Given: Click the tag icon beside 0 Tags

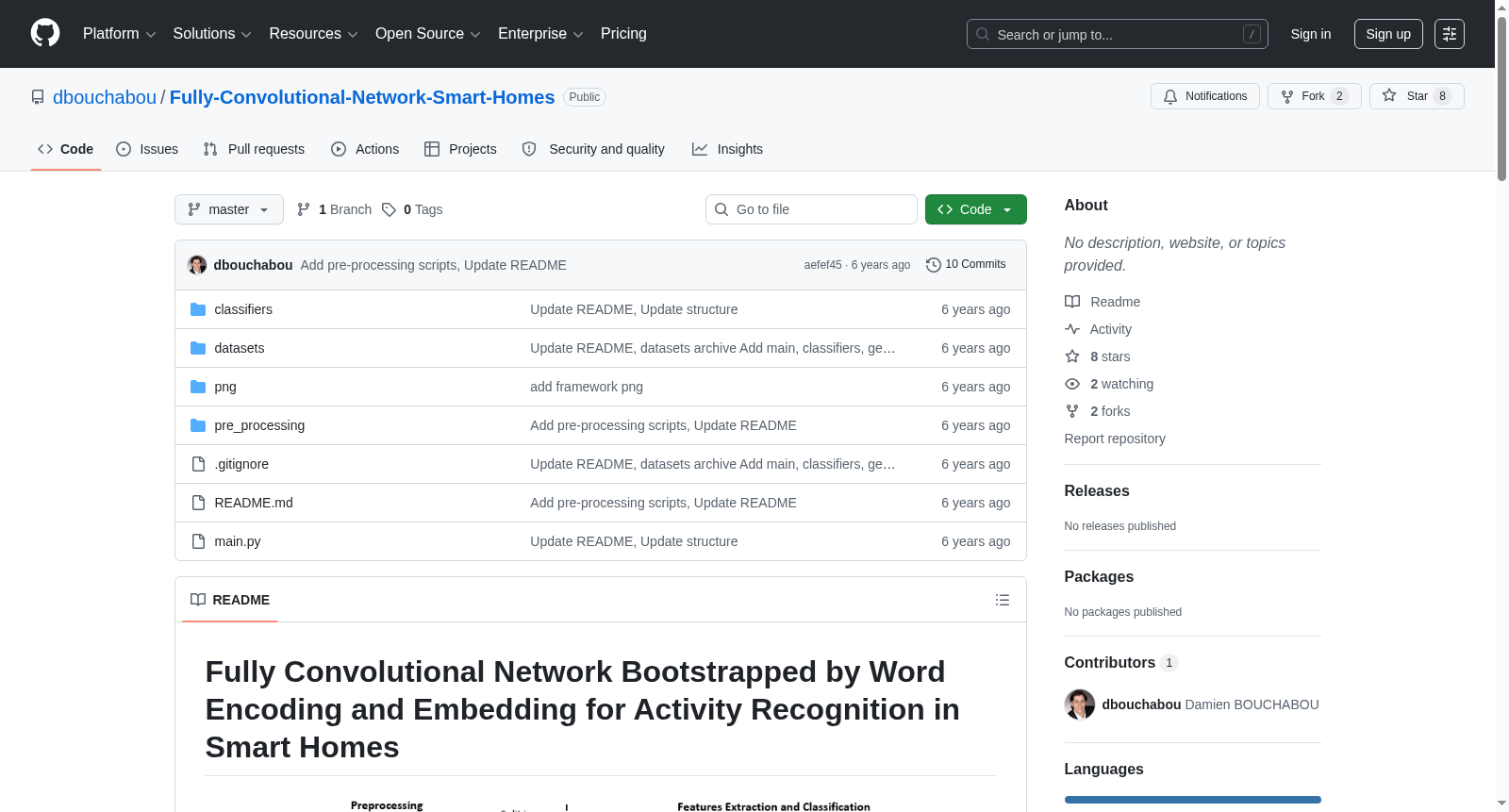Looking at the screenshot, I should pyautogui.click(x=389, y=209).
